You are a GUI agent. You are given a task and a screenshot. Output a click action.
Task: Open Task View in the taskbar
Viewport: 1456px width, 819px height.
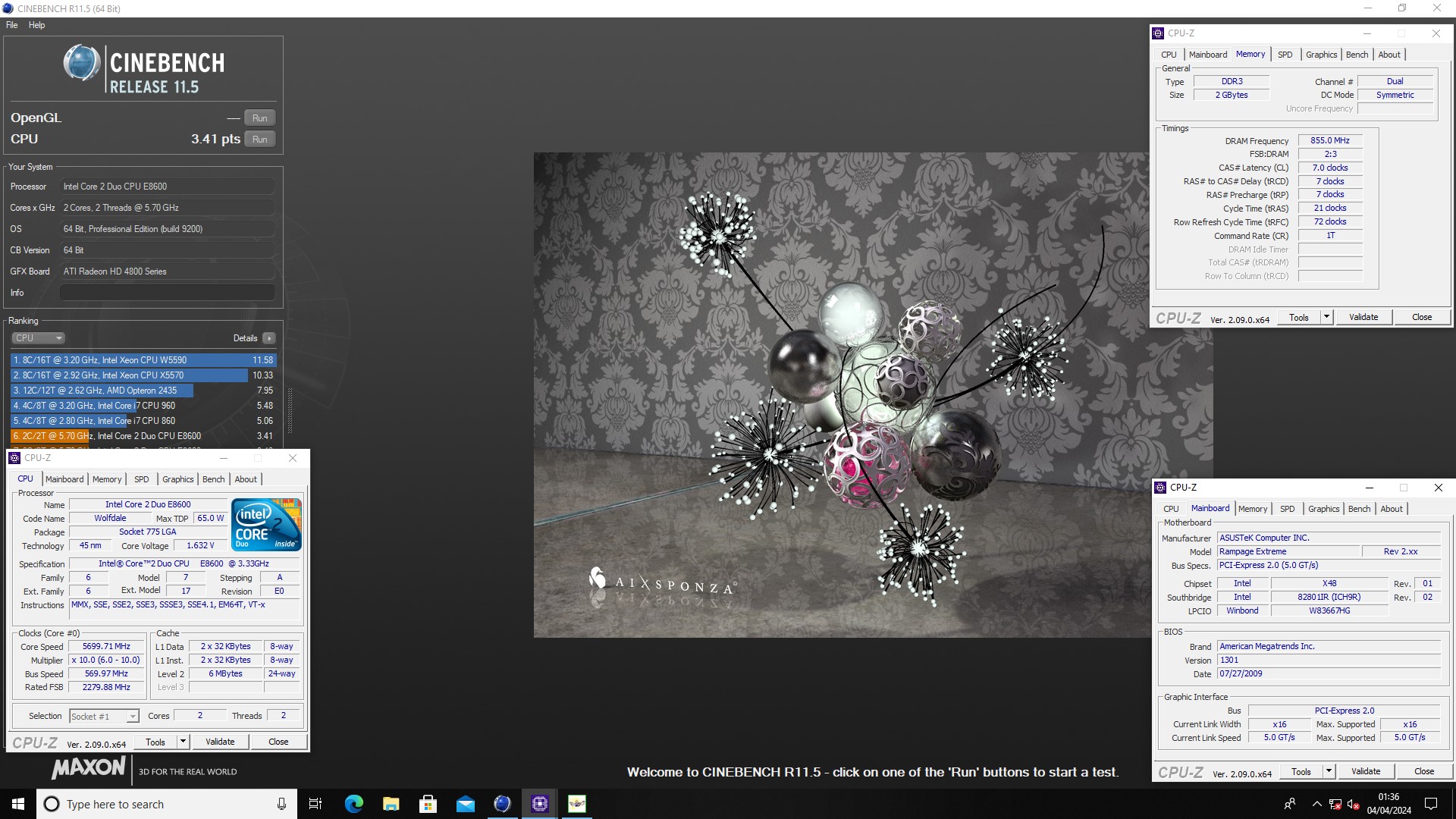[x=315, y=804]
